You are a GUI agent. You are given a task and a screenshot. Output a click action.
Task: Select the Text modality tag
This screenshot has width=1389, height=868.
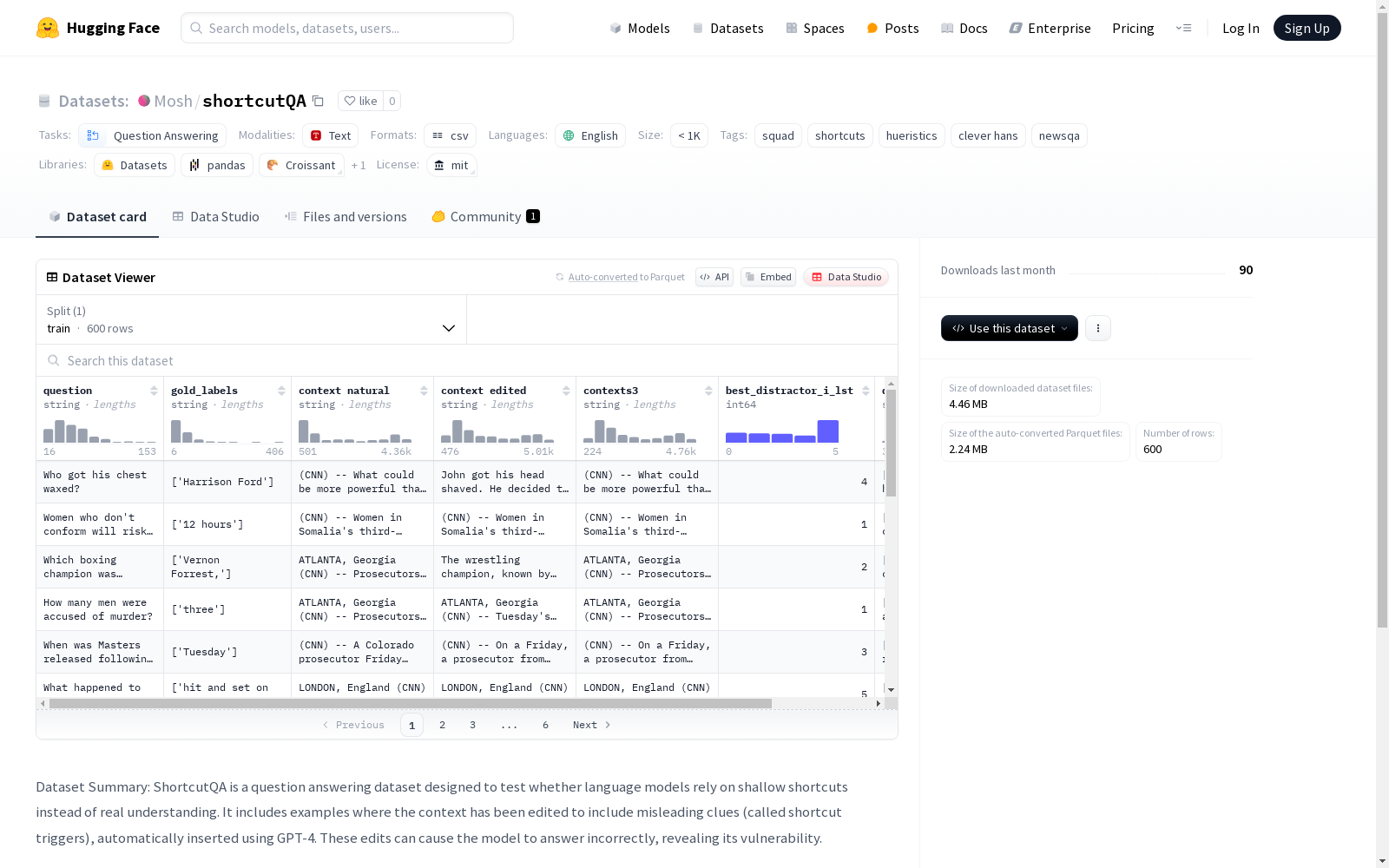331,135
